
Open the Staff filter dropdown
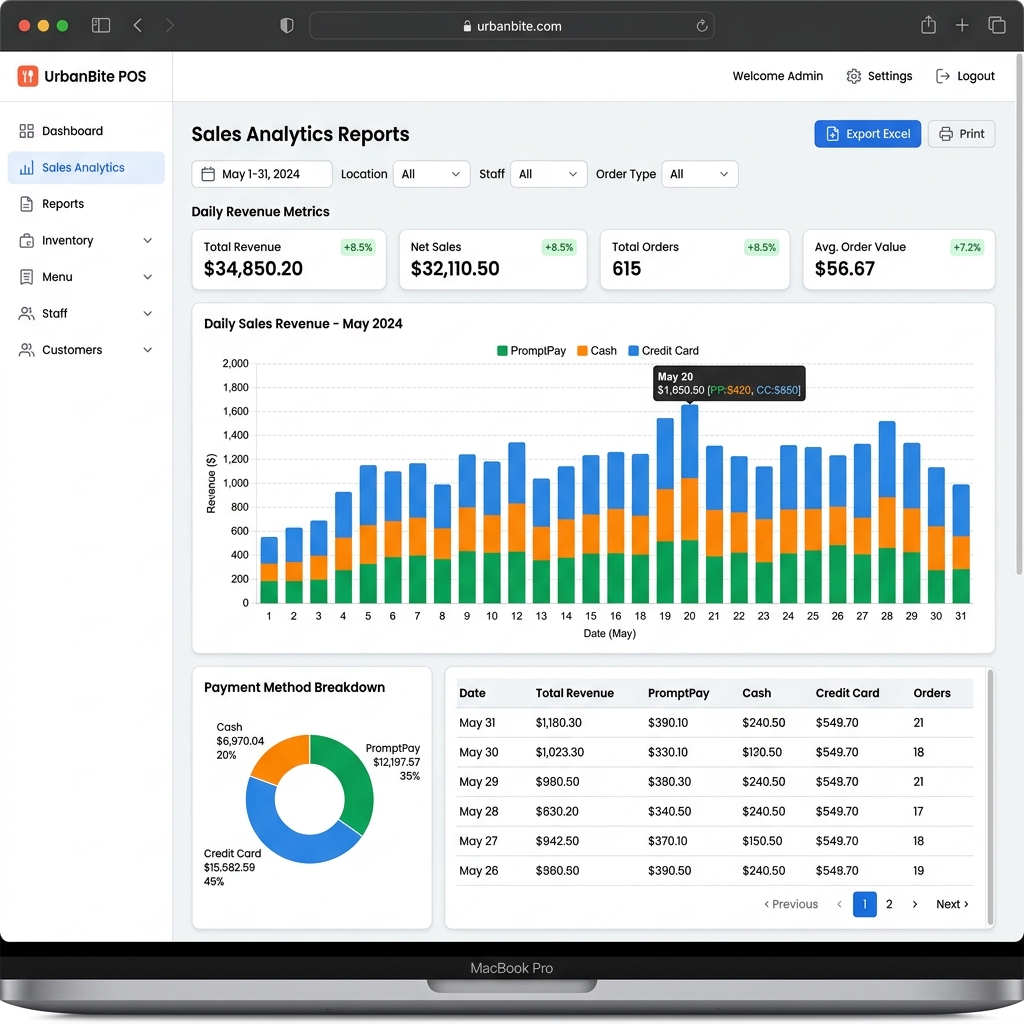click(x=549, y=174)
